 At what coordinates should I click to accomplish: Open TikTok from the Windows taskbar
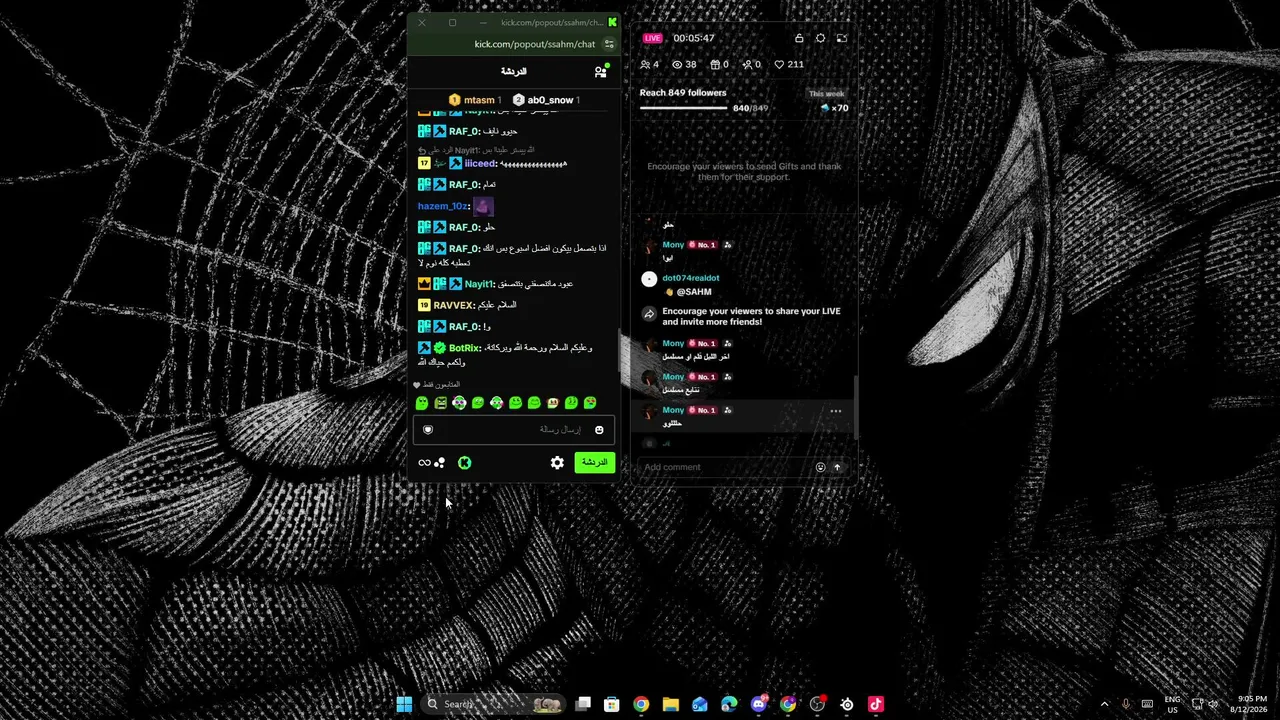(876, 704)
